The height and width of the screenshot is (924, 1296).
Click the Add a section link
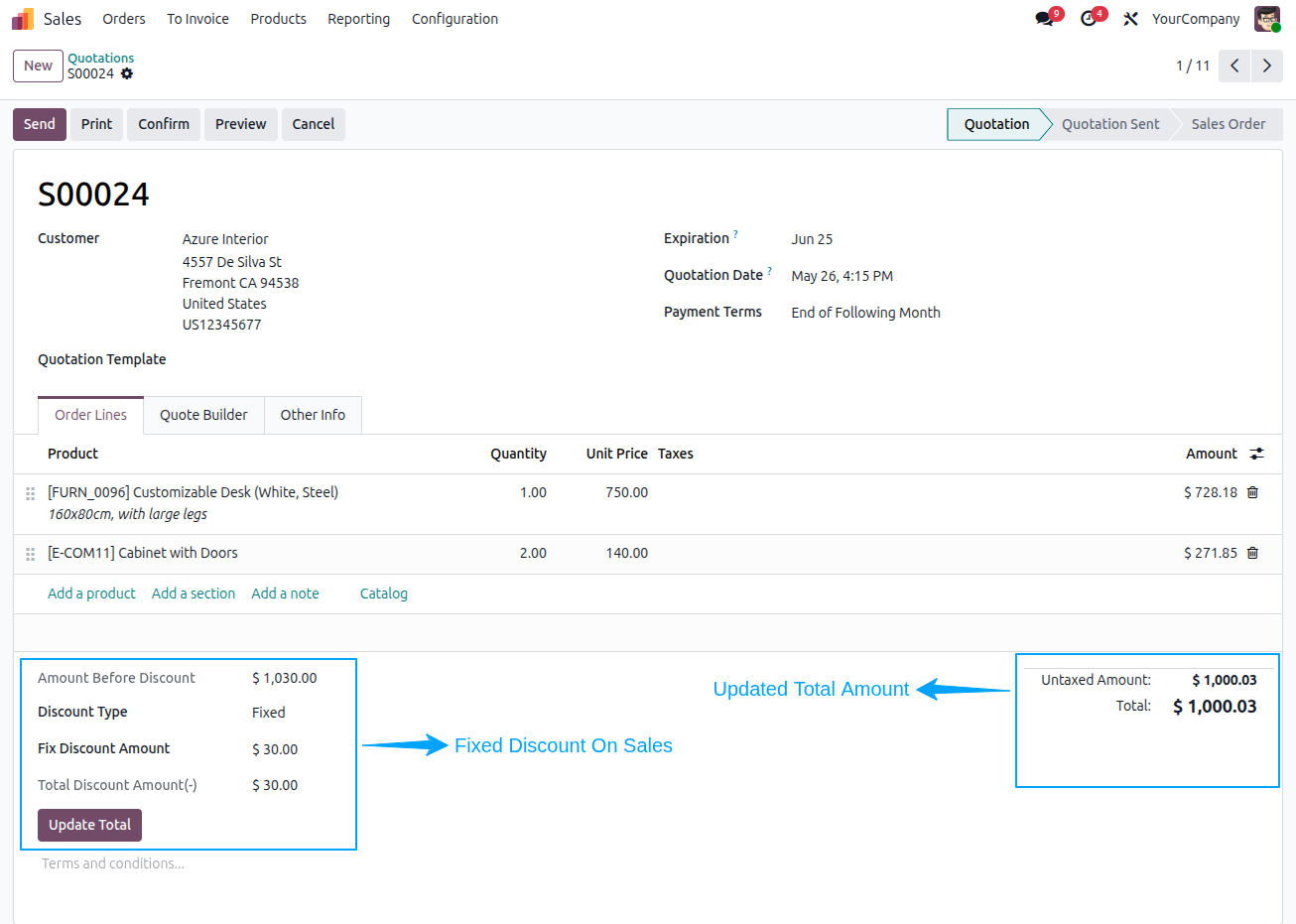point(194,594)
